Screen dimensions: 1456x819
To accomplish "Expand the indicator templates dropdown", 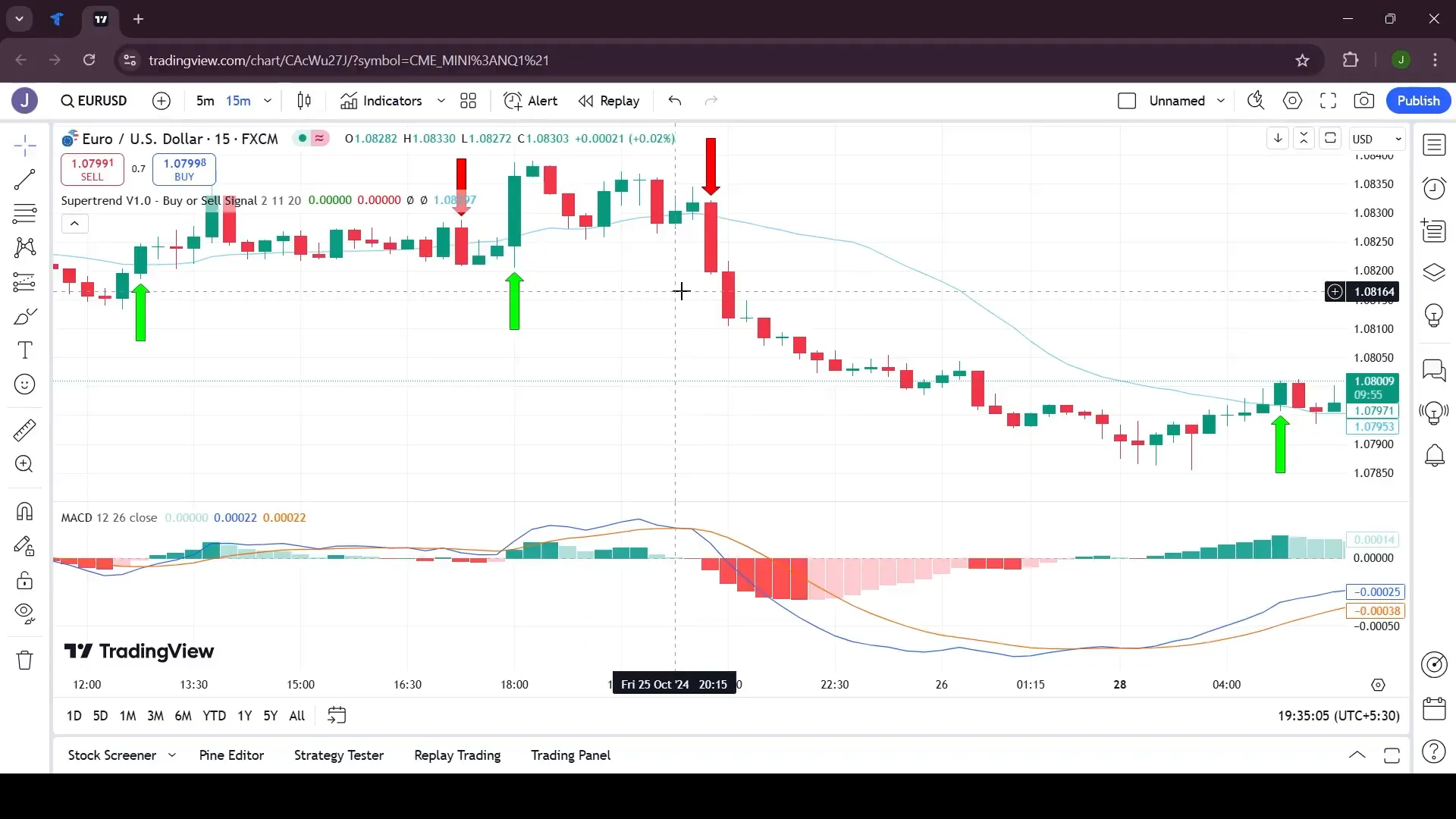I will [441, 101].
